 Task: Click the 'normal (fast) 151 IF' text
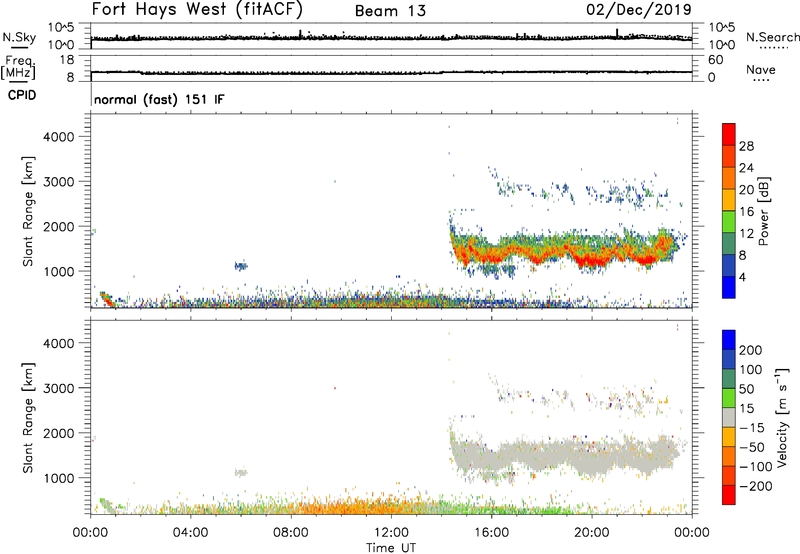click(159, 99)
